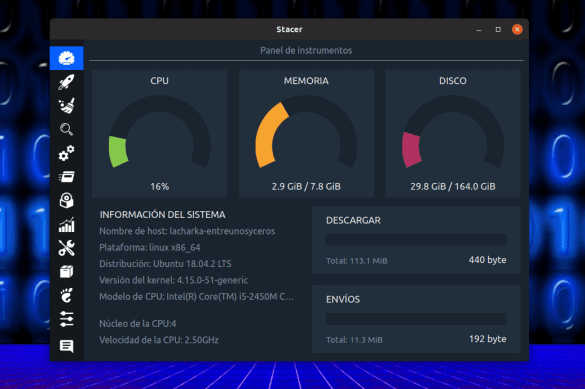Open the Feedback speech bubble icon
The image size is (585, 389).
[x=66, y=346]
